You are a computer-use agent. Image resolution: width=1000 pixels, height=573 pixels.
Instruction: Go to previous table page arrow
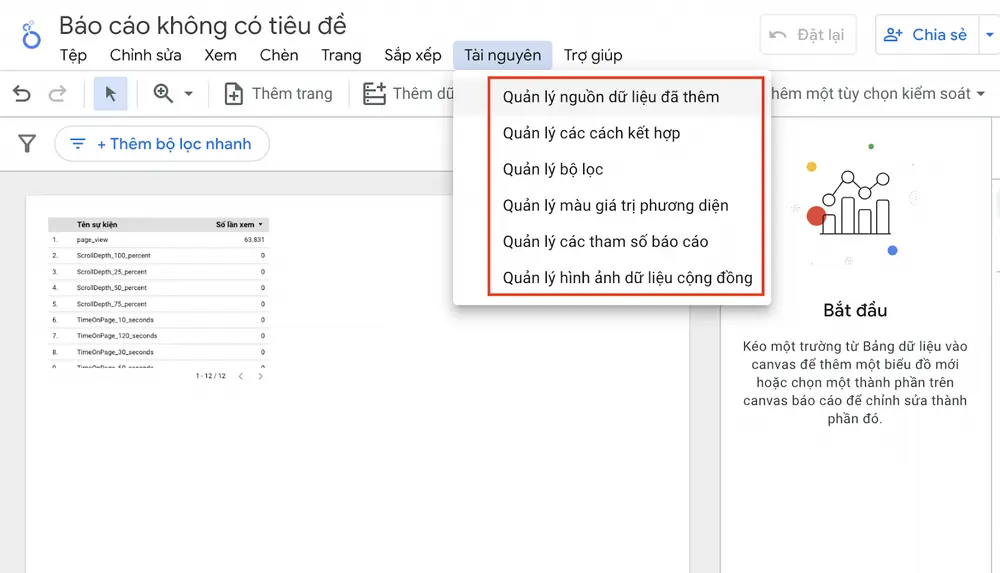[x=240, y=376]
